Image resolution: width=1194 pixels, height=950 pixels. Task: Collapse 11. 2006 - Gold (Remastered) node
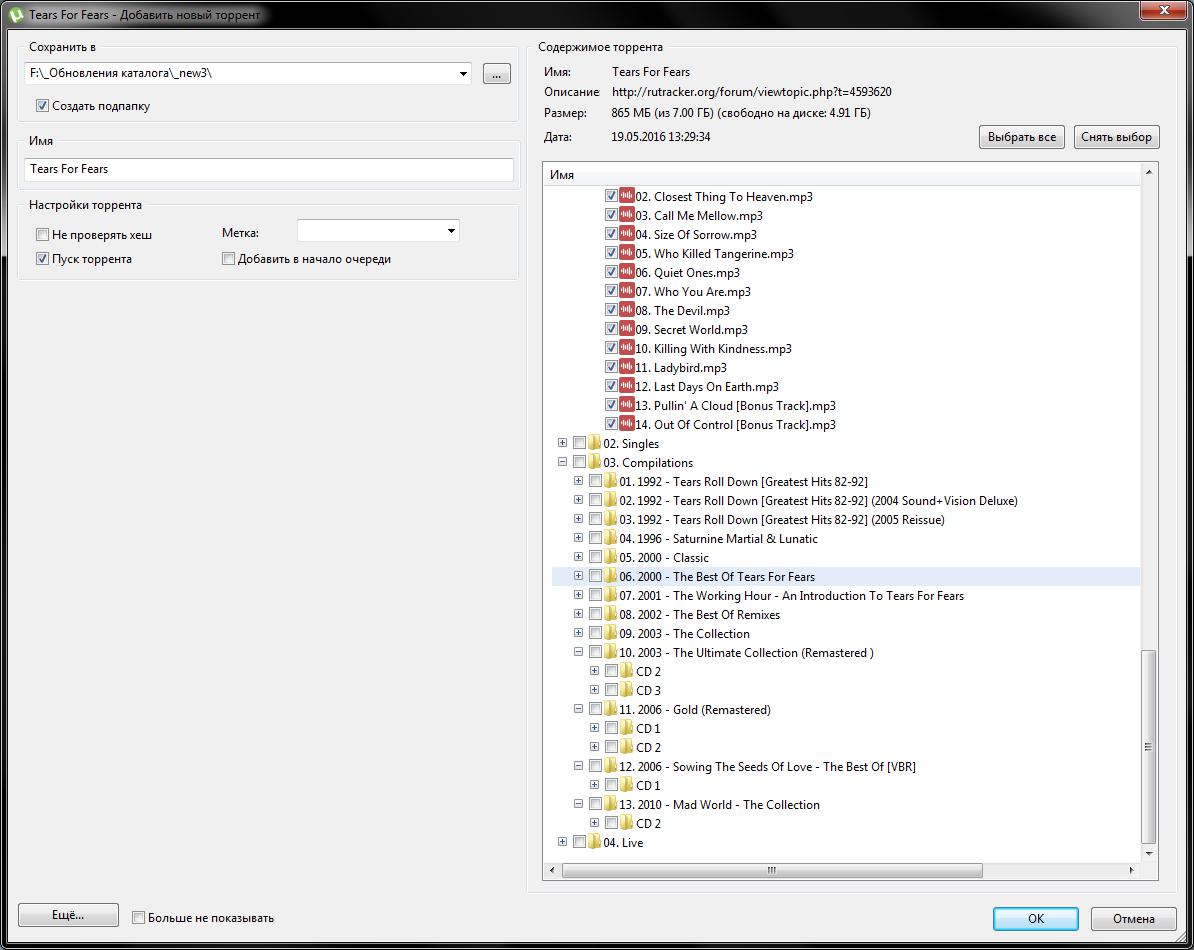[578, 709]
